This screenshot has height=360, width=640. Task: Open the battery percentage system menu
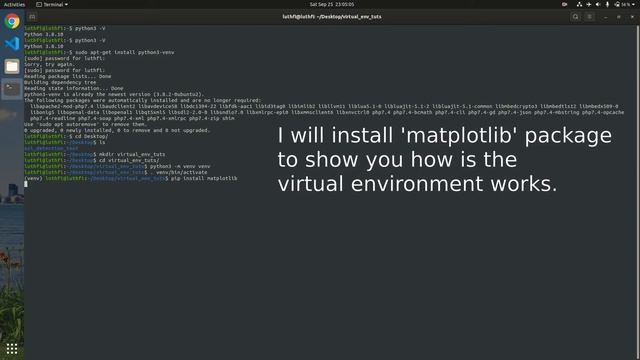(x=625, y=4)
